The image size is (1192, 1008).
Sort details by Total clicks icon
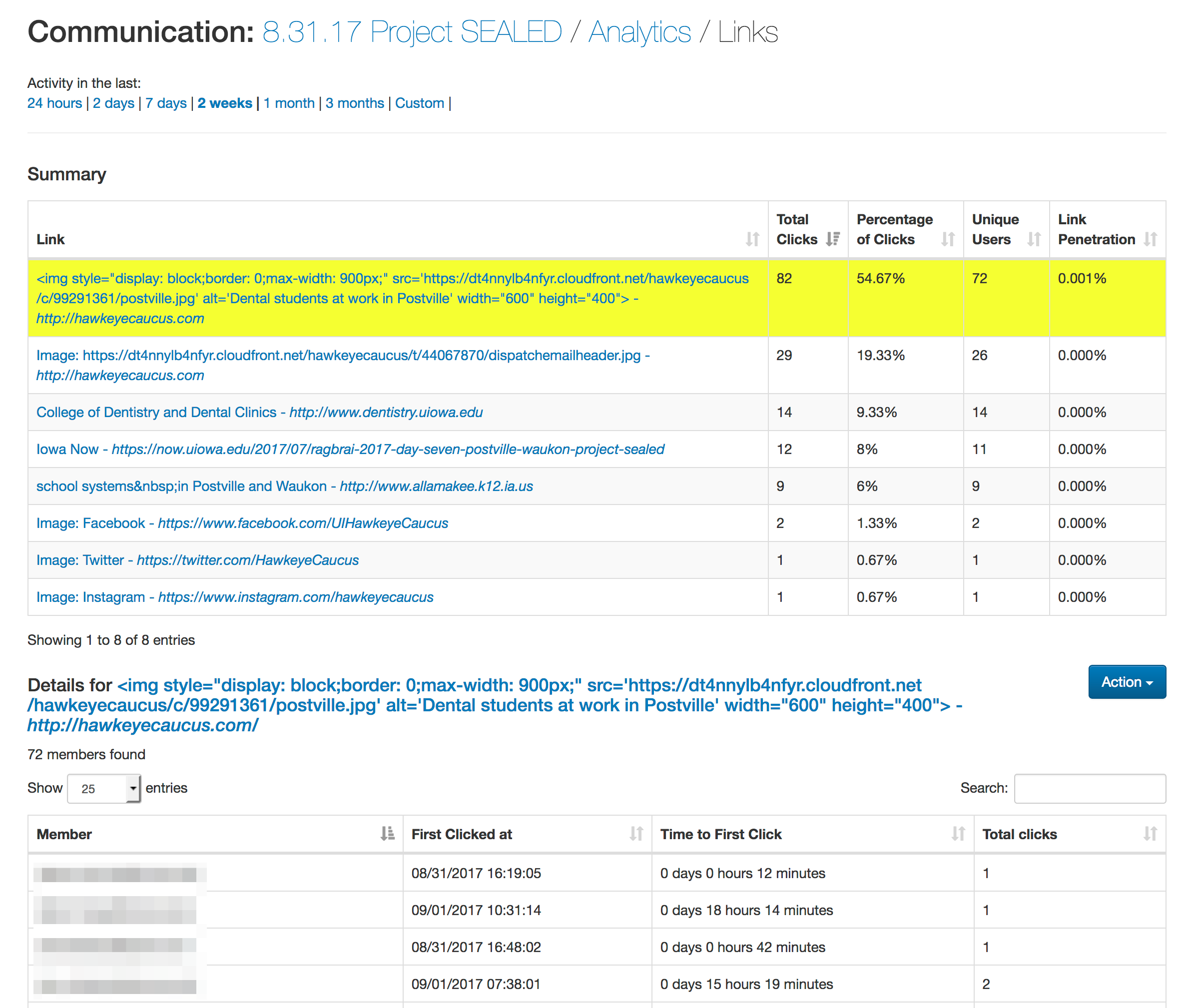point(1150,834)
